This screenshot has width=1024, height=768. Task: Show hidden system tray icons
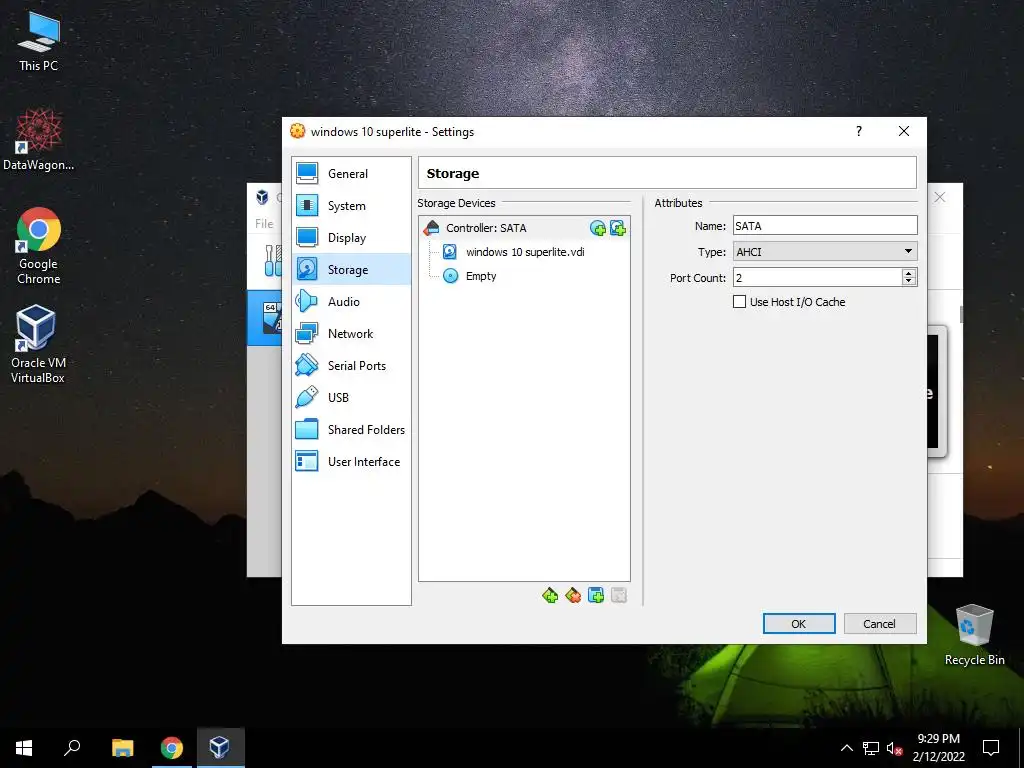tap(846, 748)
